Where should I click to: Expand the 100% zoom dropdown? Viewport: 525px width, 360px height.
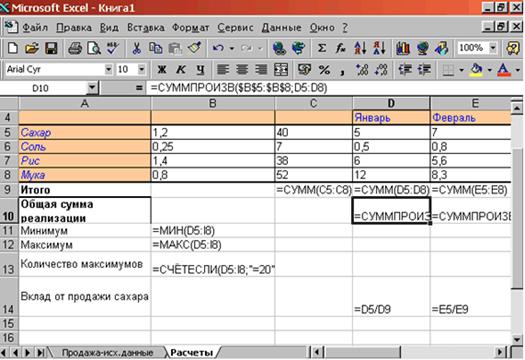click(x=493, y=48)
